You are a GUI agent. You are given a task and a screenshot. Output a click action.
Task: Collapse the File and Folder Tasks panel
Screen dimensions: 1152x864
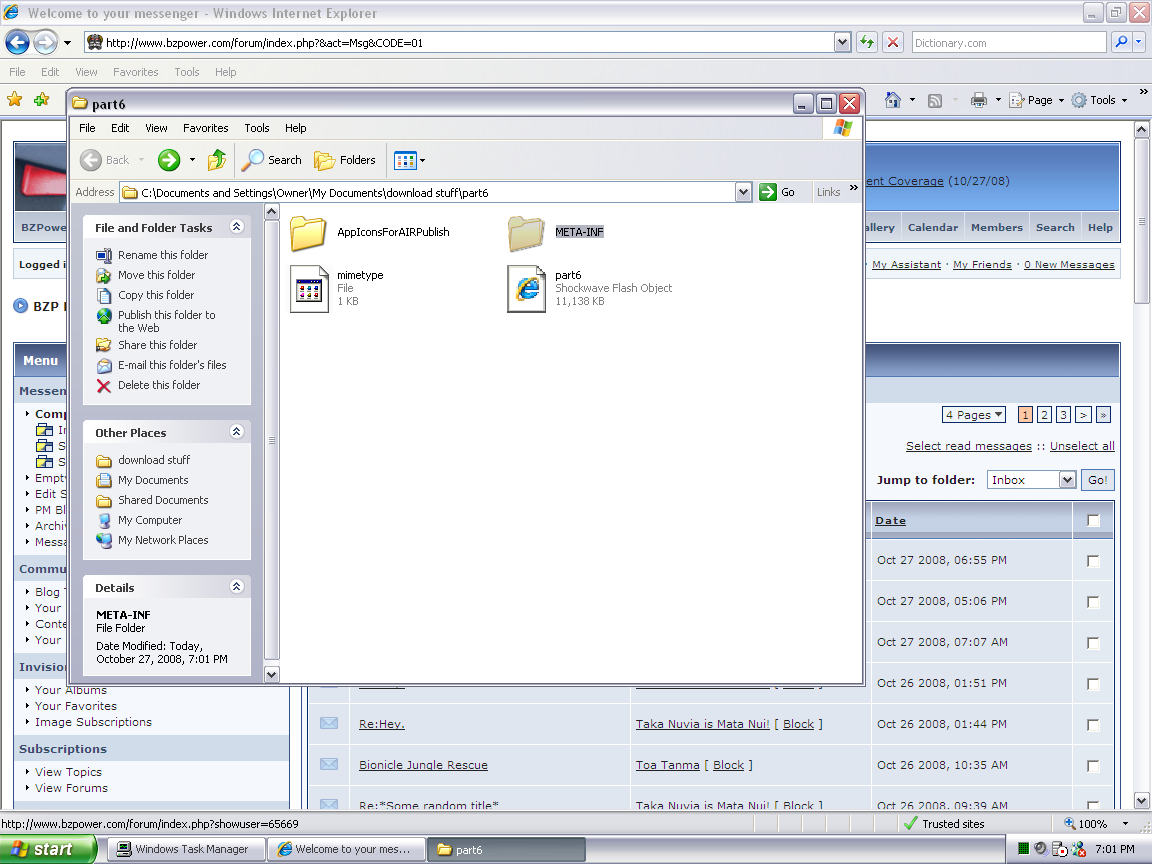(x=237, y=227)
